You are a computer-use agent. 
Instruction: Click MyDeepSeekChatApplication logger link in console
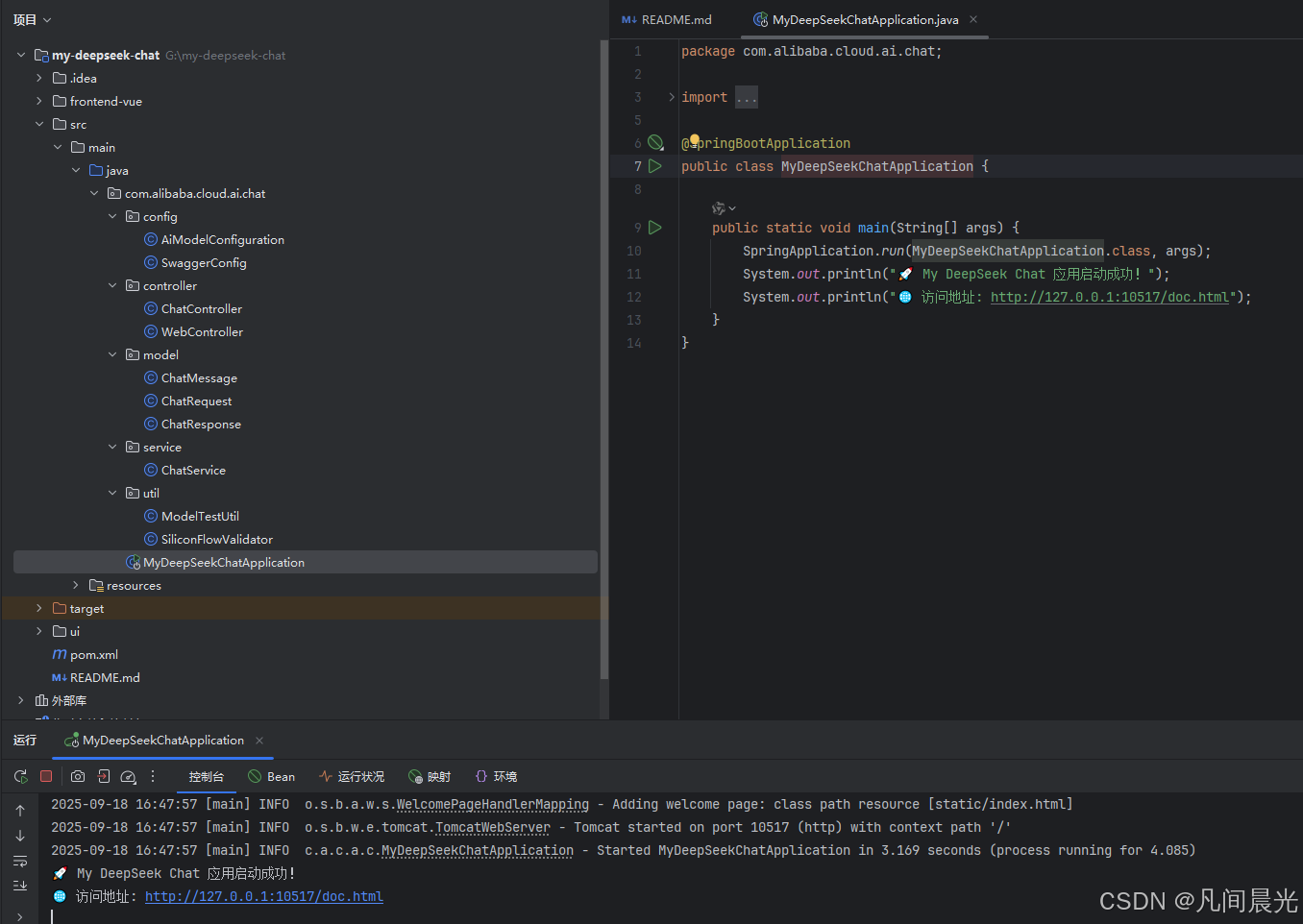click(x=478, y=850)
